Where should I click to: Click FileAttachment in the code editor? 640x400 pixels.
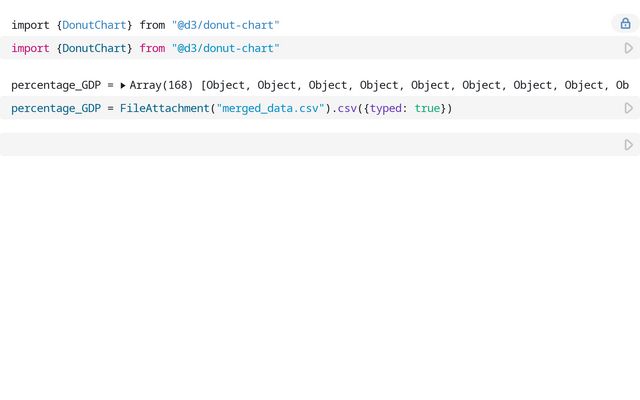(x=164, y=108)
